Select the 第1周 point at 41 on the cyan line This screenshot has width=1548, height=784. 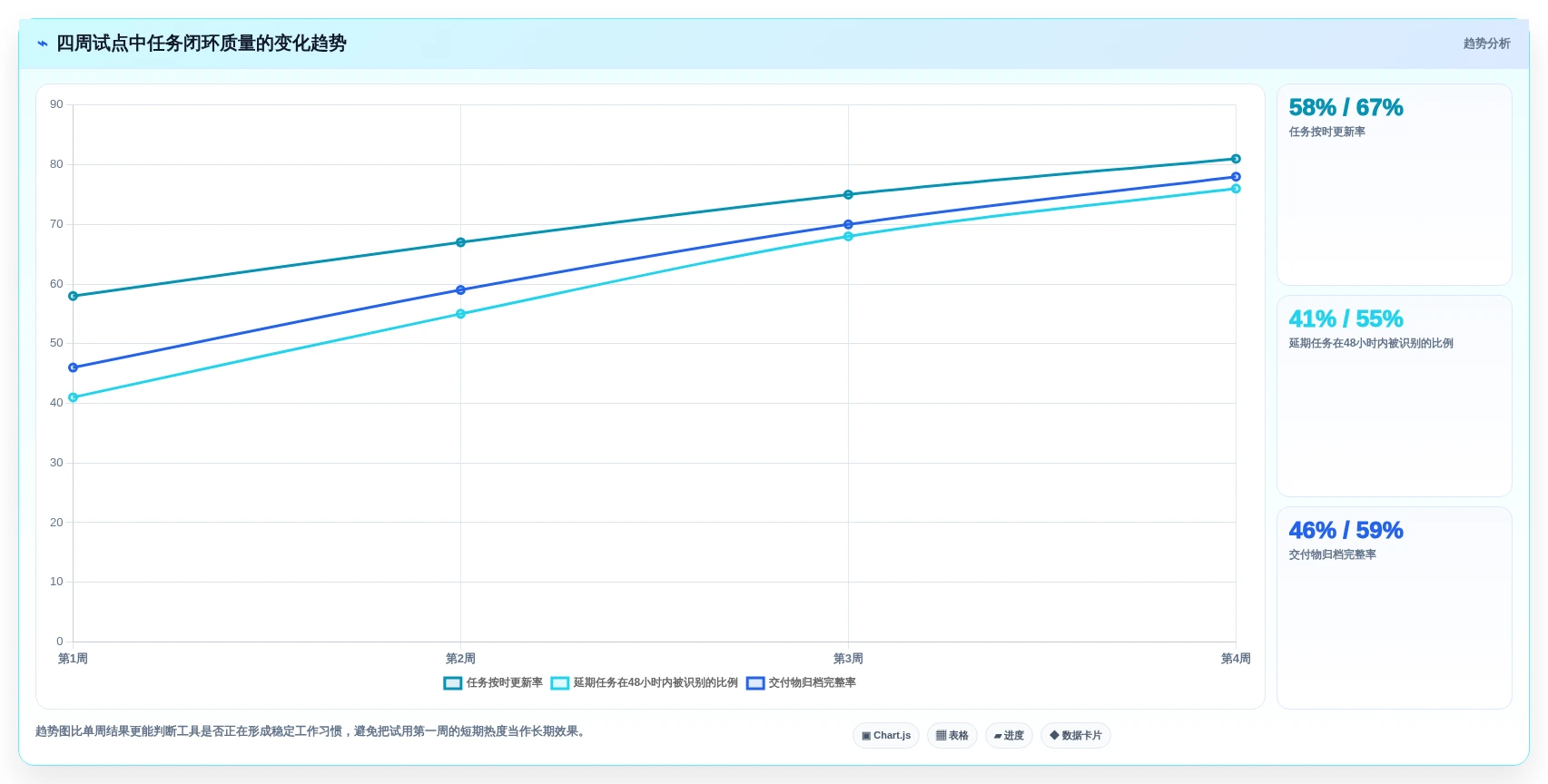[x=73, y=397]
